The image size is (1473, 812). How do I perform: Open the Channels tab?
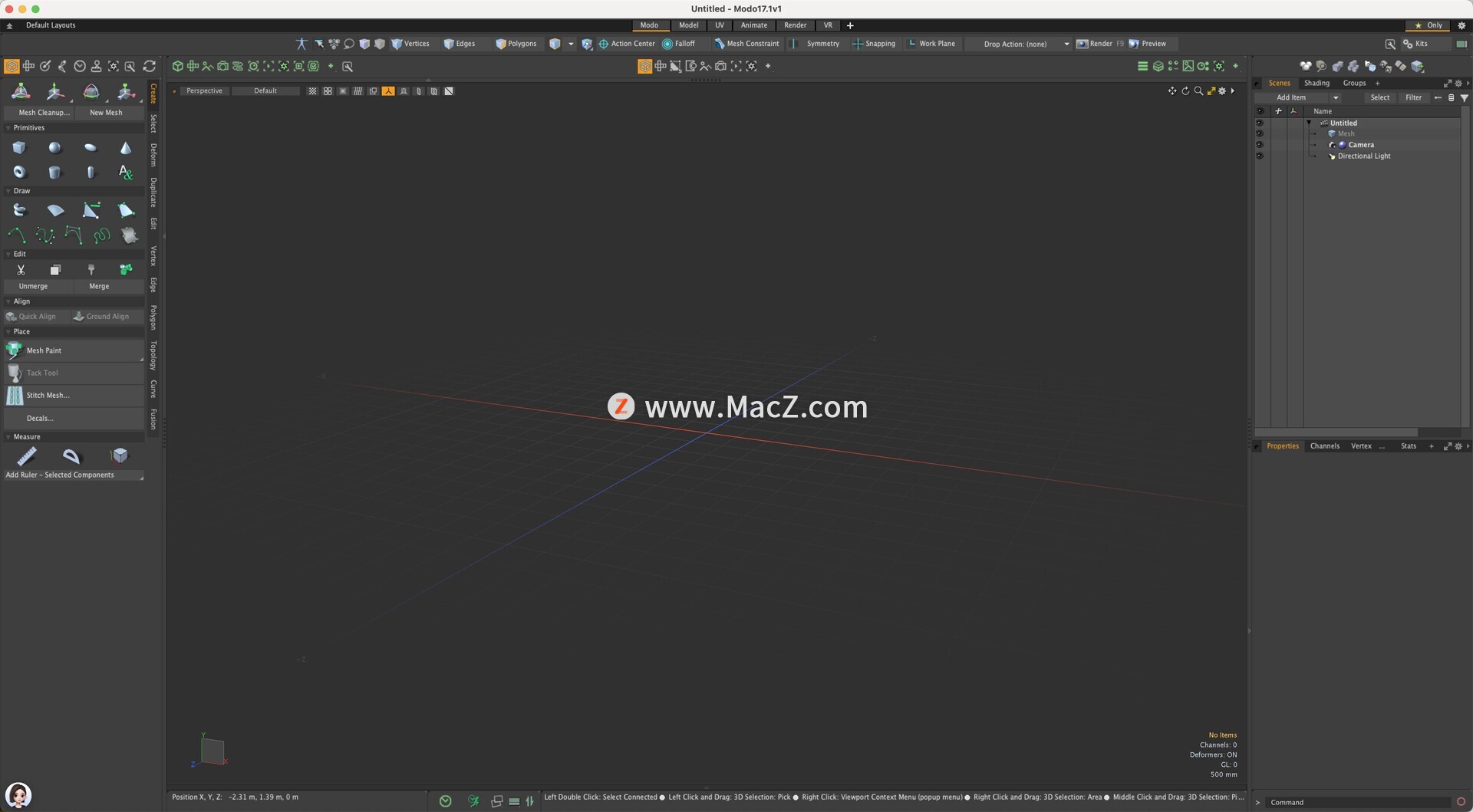pos(1325,446)
